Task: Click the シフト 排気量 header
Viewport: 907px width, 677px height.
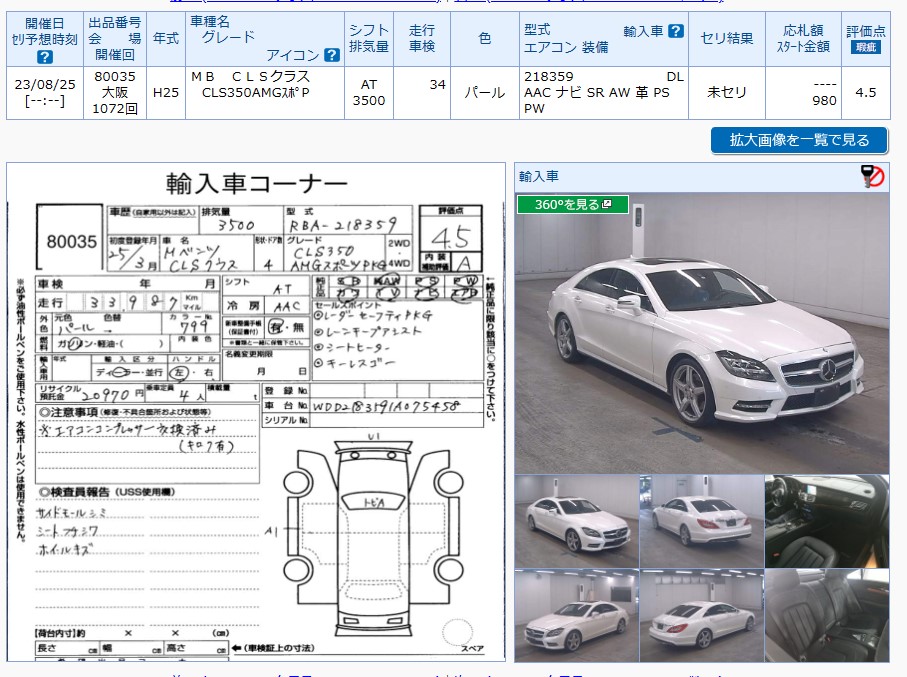Action: coord(368,39)
